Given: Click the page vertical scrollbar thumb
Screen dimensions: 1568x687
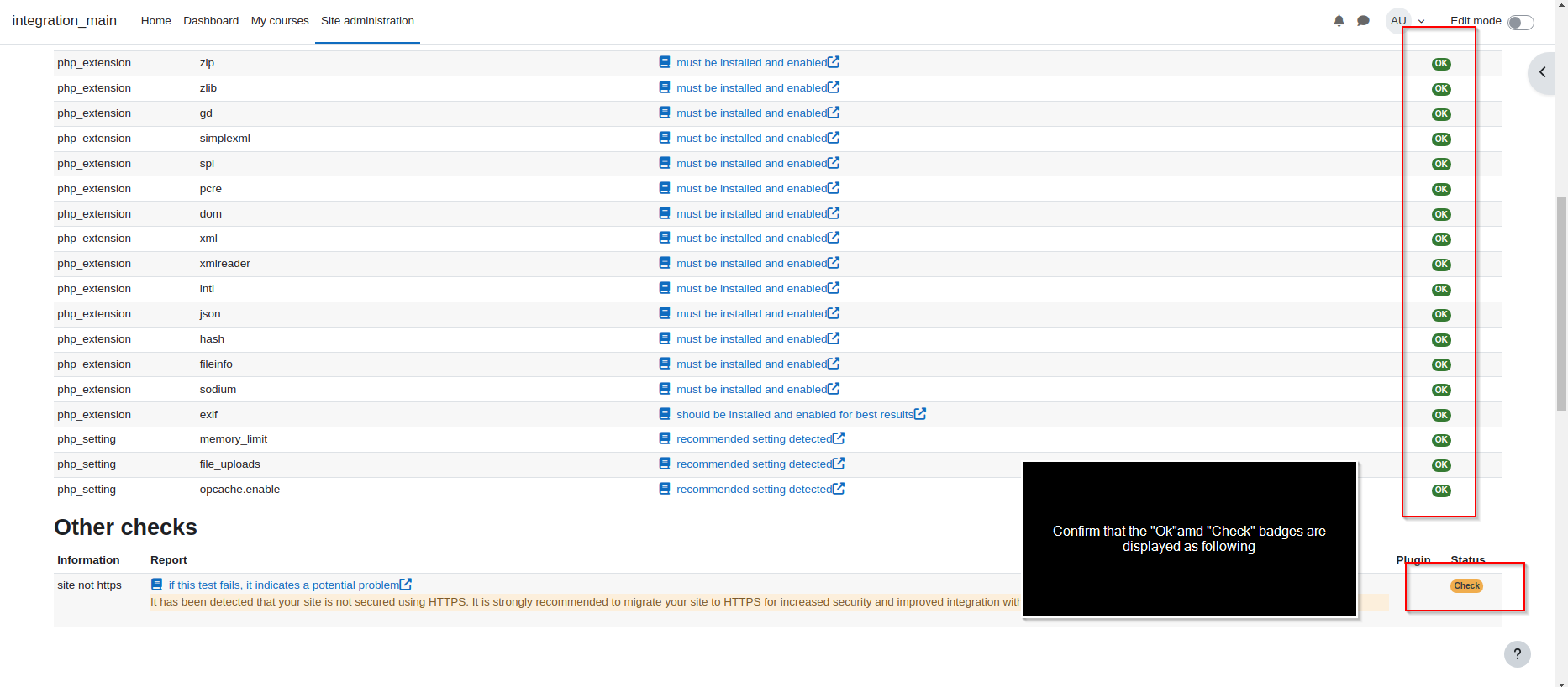Looking at the screenshot, I should tap(1561, 303).
